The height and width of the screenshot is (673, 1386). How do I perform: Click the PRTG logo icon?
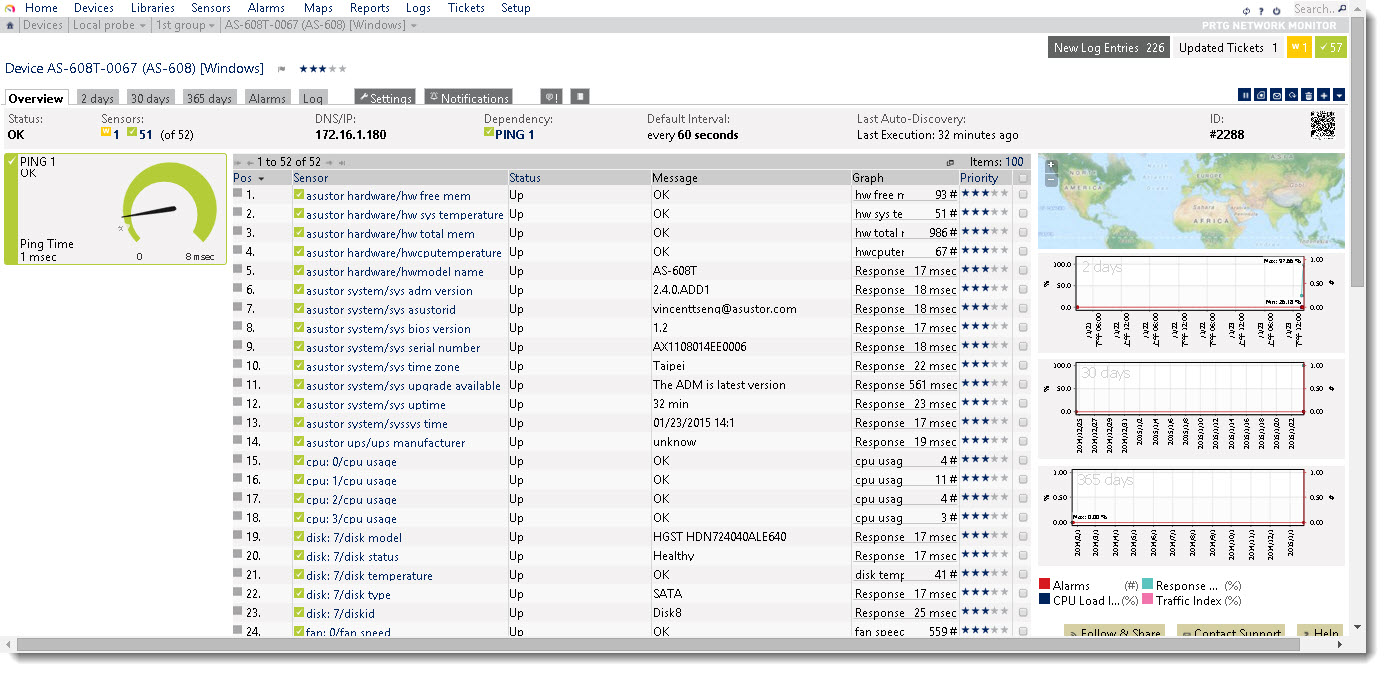point(10,8)
